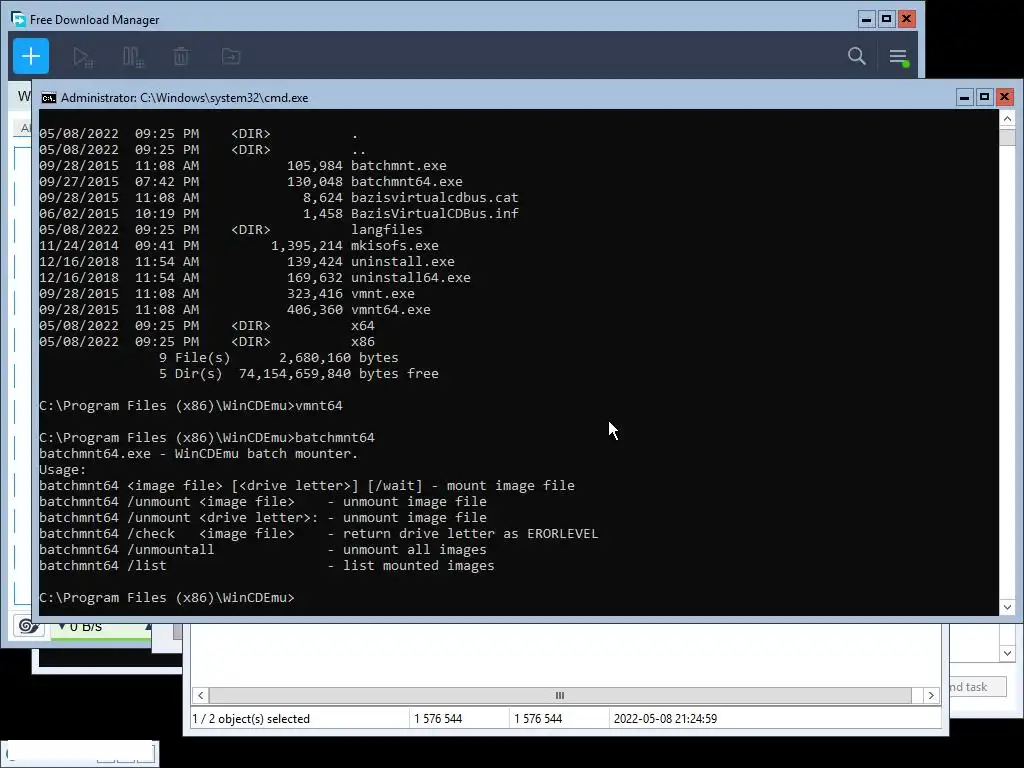
Task: Click the langfiles directory entry
Action: 387,229
